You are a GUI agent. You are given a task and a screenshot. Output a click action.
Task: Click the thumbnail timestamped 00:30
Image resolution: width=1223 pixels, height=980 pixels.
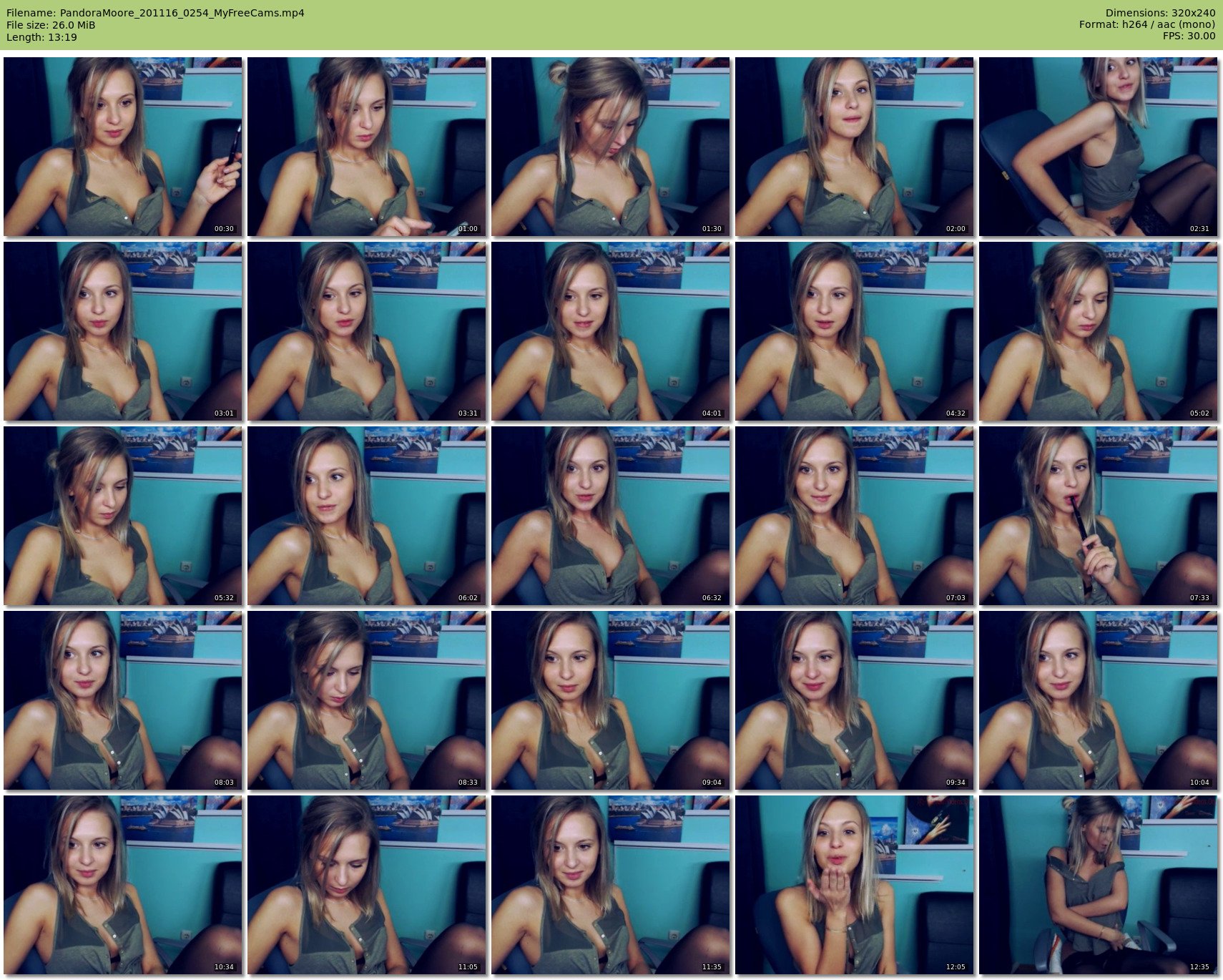click(122, 147)
